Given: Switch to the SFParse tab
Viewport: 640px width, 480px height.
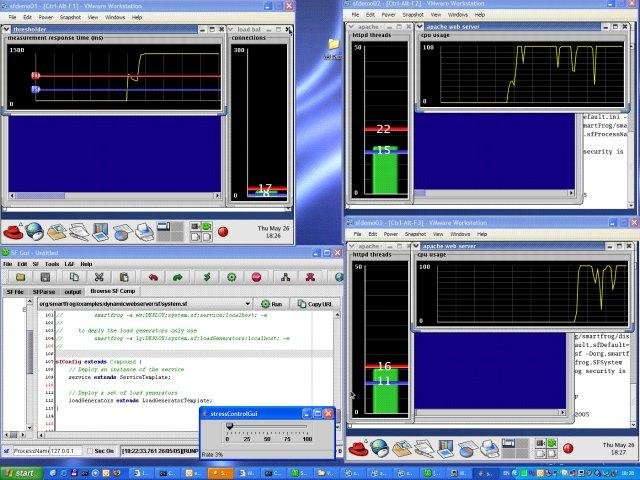Looking at the screenshot, I should point(44,291).
